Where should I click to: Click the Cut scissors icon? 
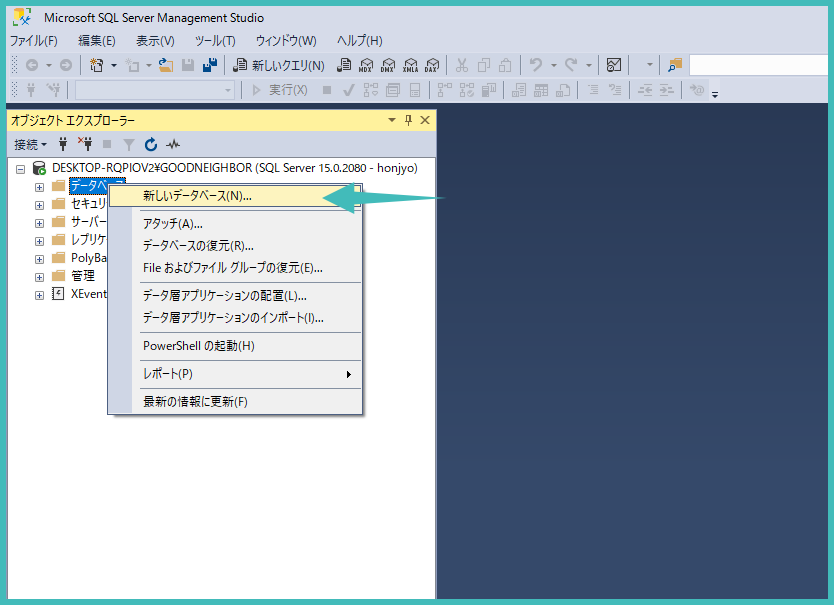point(462,65)
